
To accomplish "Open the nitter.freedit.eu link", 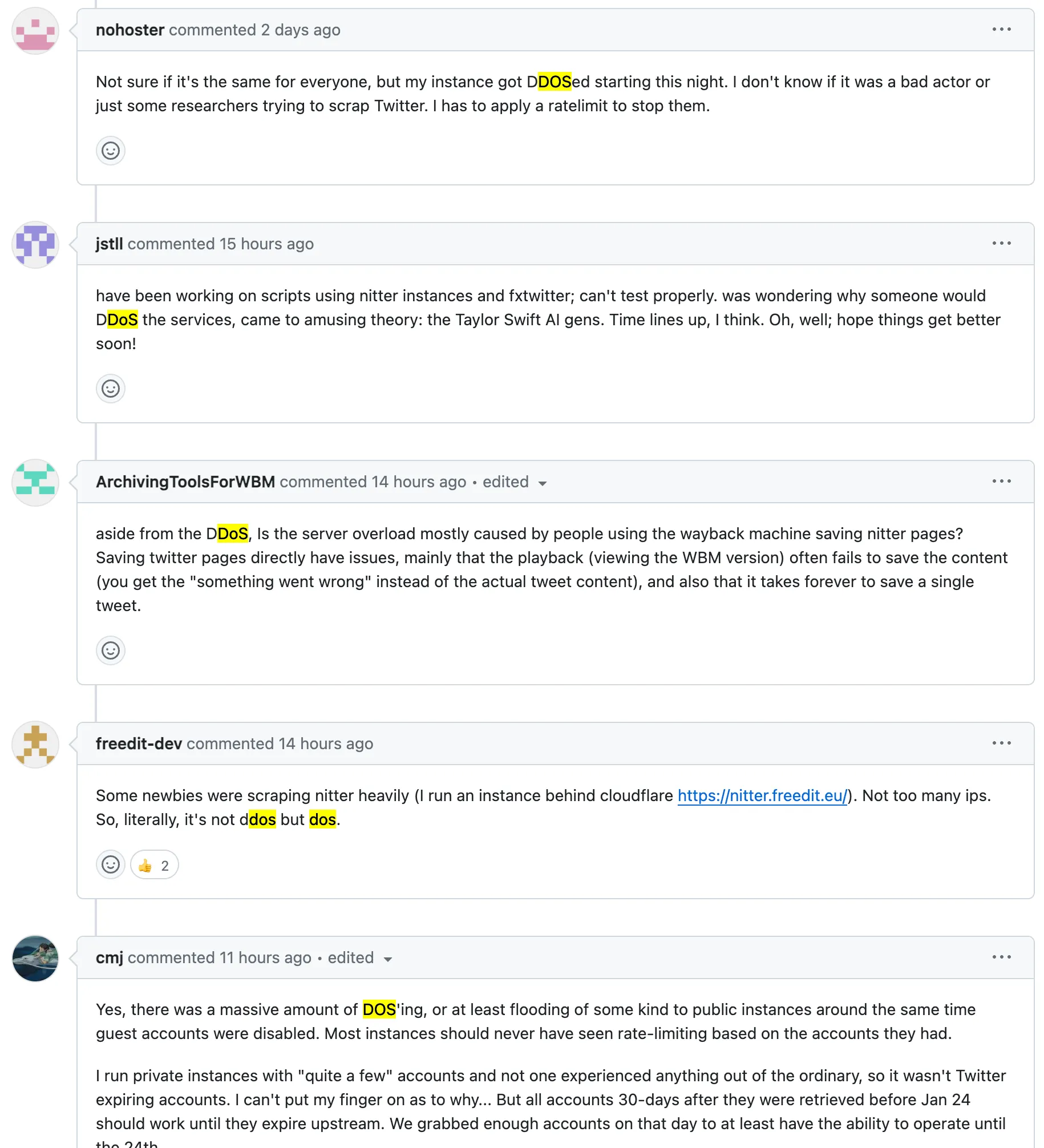I will click(x=762, y=796).
